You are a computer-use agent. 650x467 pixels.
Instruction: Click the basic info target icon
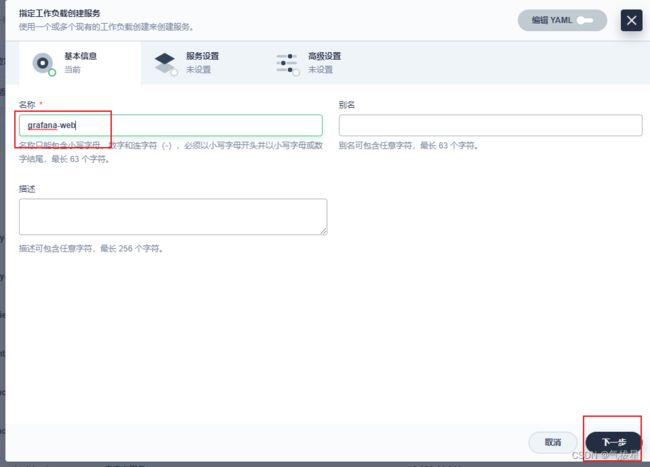[43, 63]
